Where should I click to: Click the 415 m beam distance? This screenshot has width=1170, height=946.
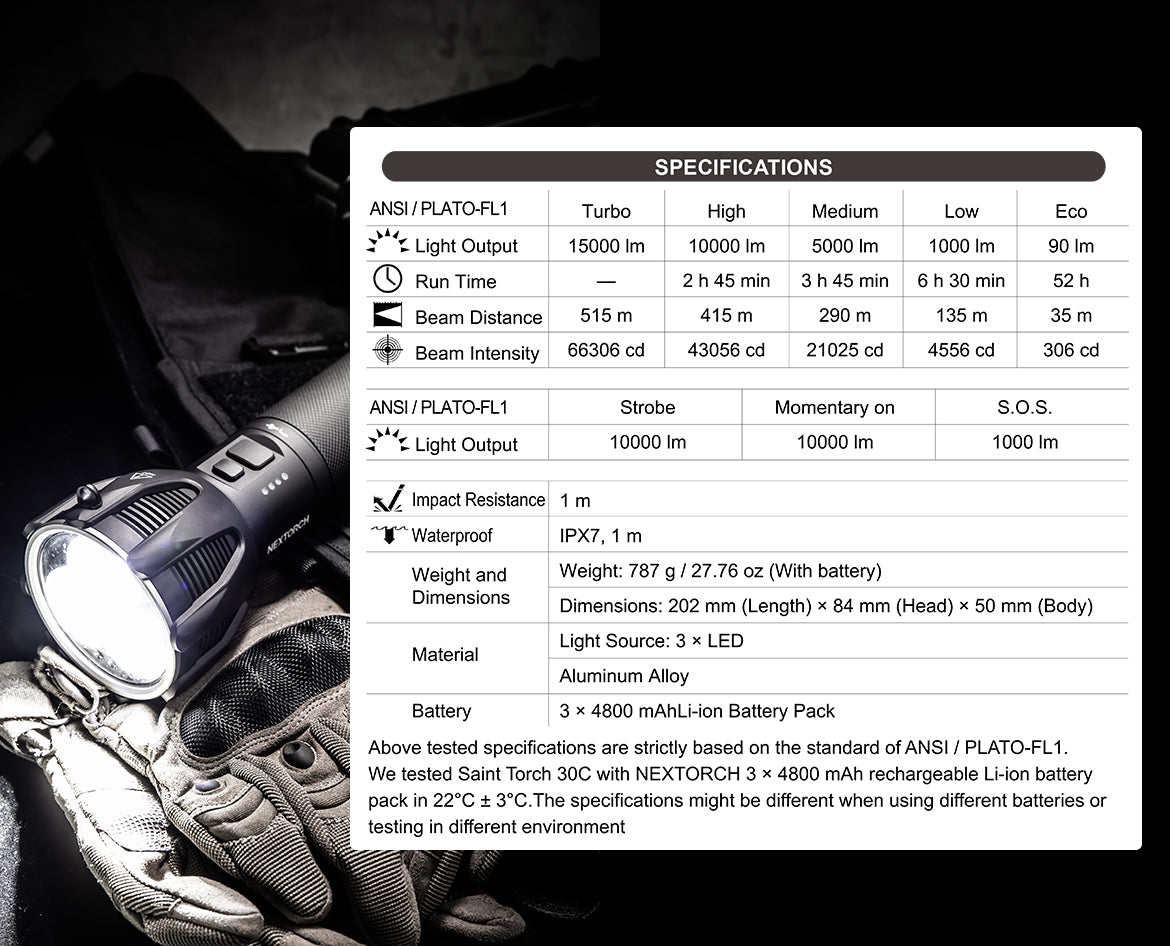726,315
